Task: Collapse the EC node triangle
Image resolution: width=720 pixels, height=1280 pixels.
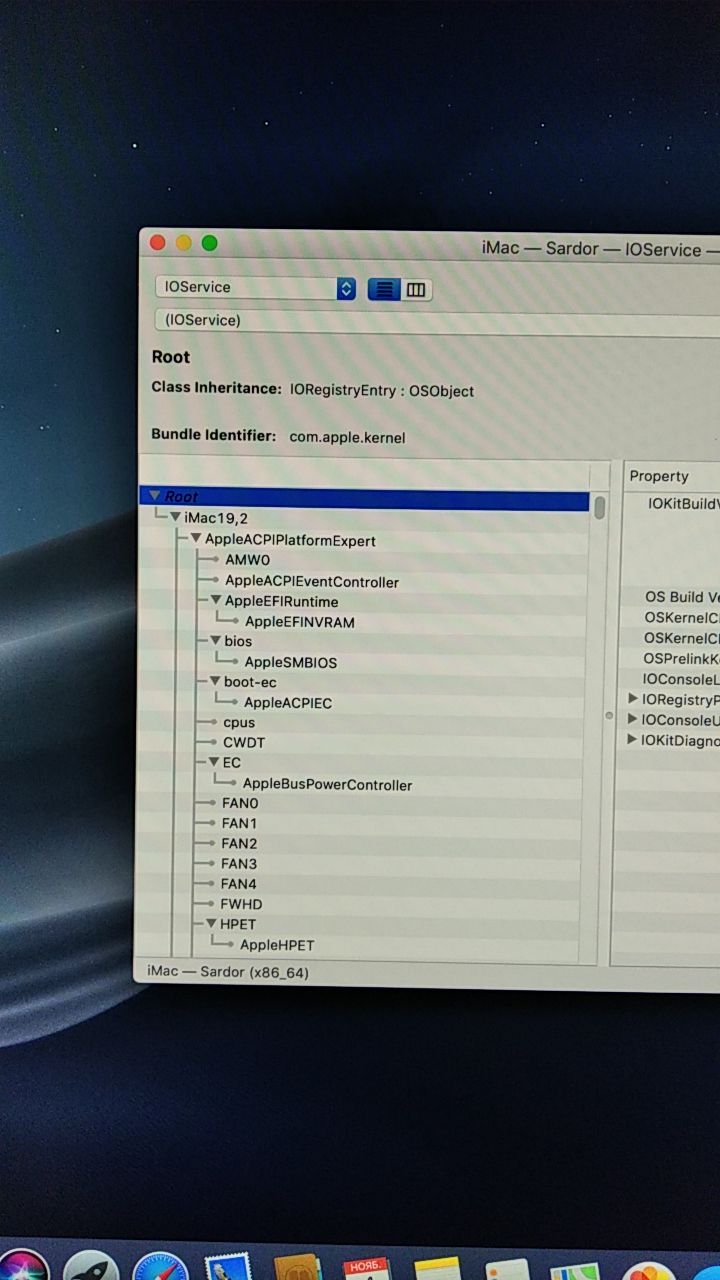Action: tap(213, 762)
